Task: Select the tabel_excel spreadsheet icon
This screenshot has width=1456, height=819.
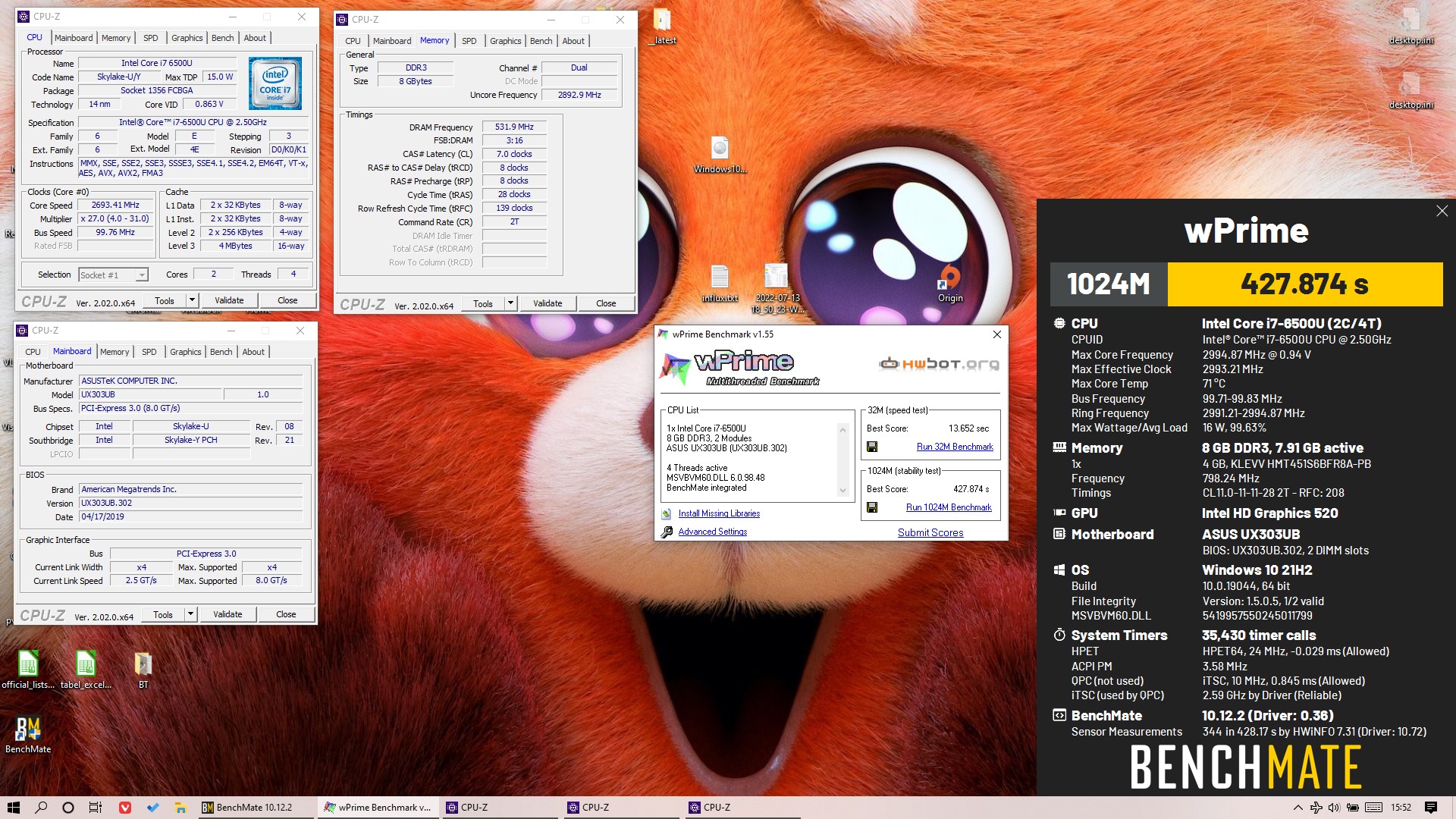Action: pos(86,670)
